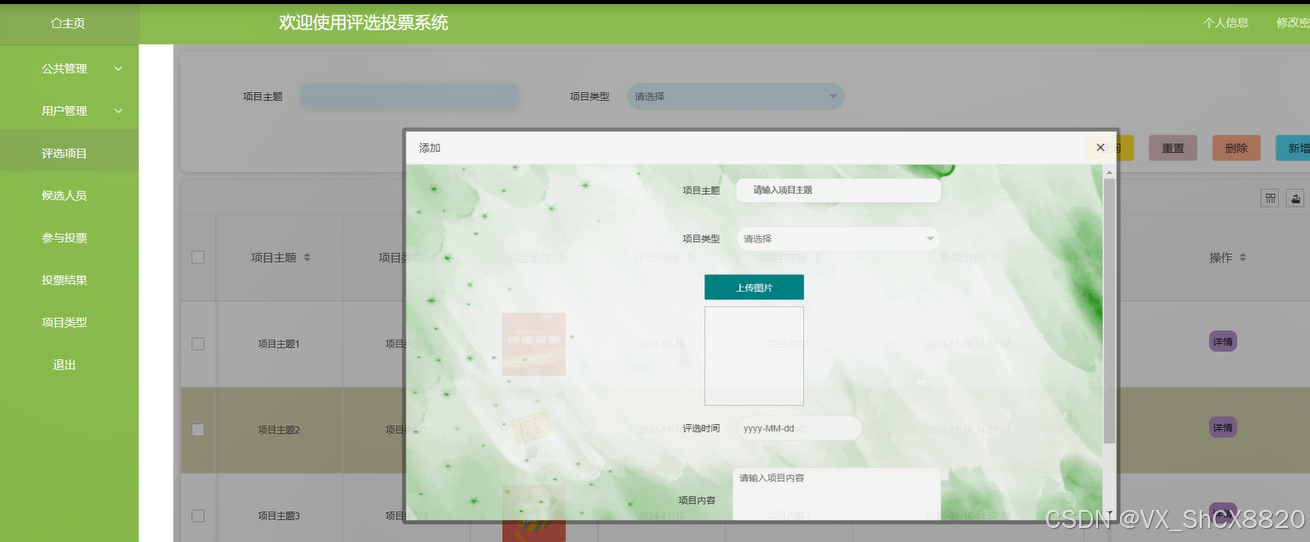Click the 评选时间 yyyy-MM-dd date field
Screen dimensions: 1310x542
798,428
